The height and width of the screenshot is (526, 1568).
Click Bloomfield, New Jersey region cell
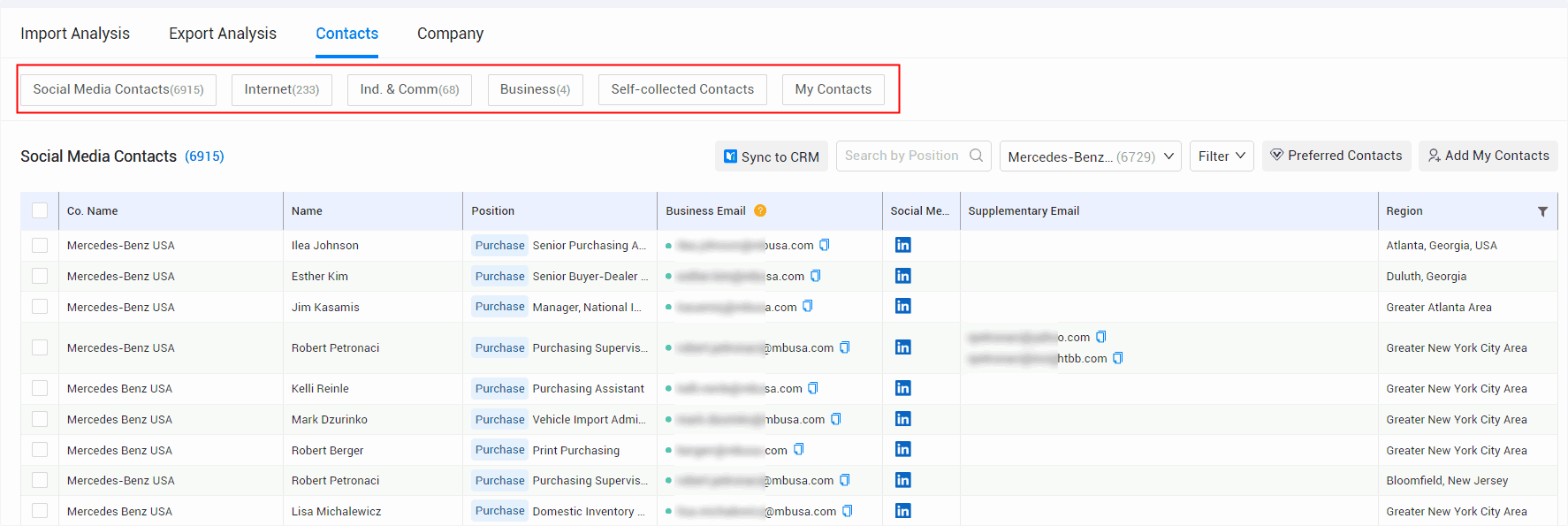pyautogui.click(x=1447, y=481)
